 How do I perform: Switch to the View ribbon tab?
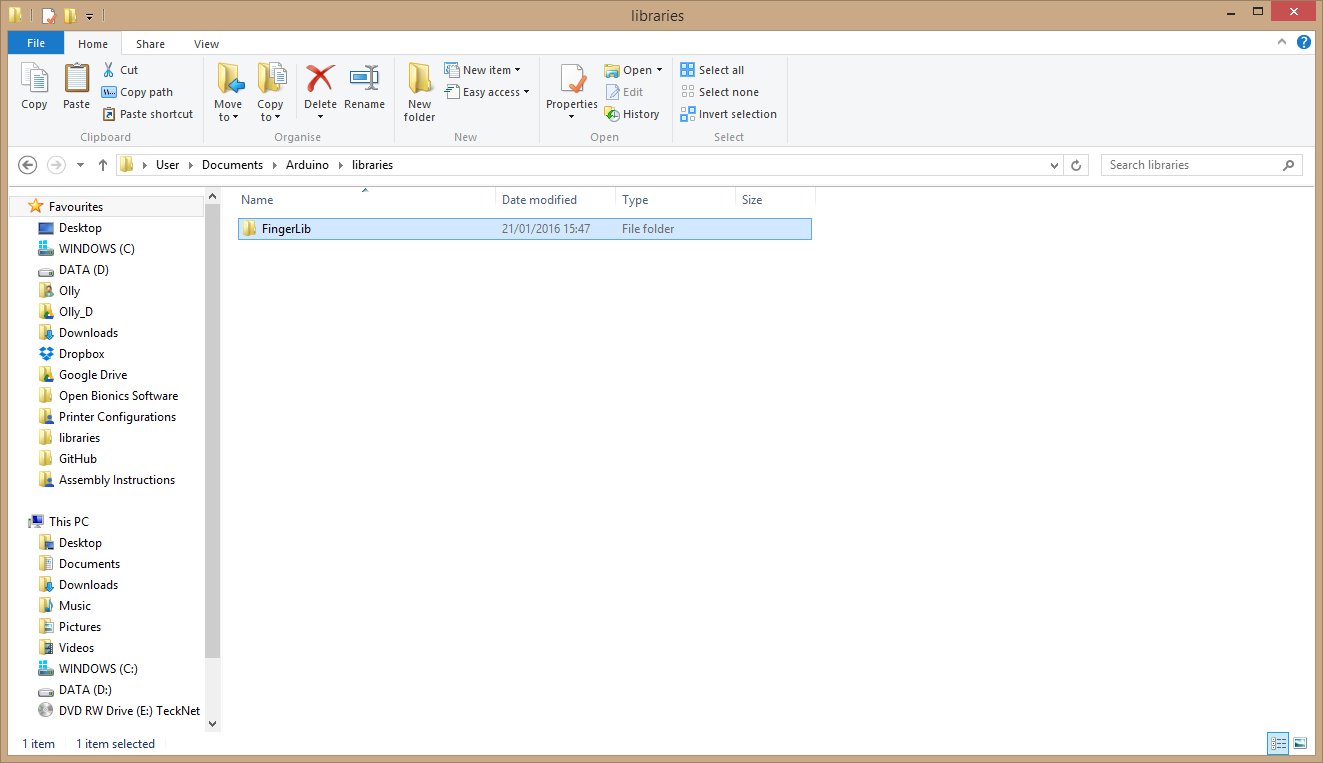207,44
